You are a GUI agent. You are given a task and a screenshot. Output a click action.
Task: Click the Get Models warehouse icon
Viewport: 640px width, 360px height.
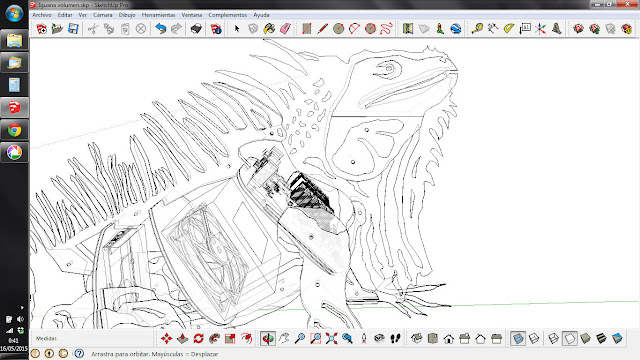point(578,29)
